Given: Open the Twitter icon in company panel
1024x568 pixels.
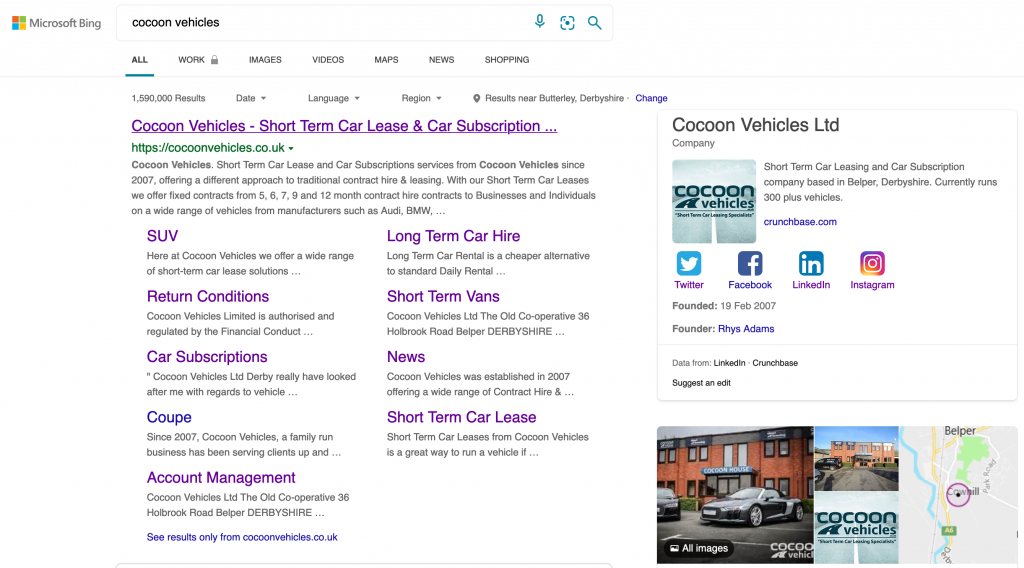Looking at the screenshot, I should coord(689,264).
